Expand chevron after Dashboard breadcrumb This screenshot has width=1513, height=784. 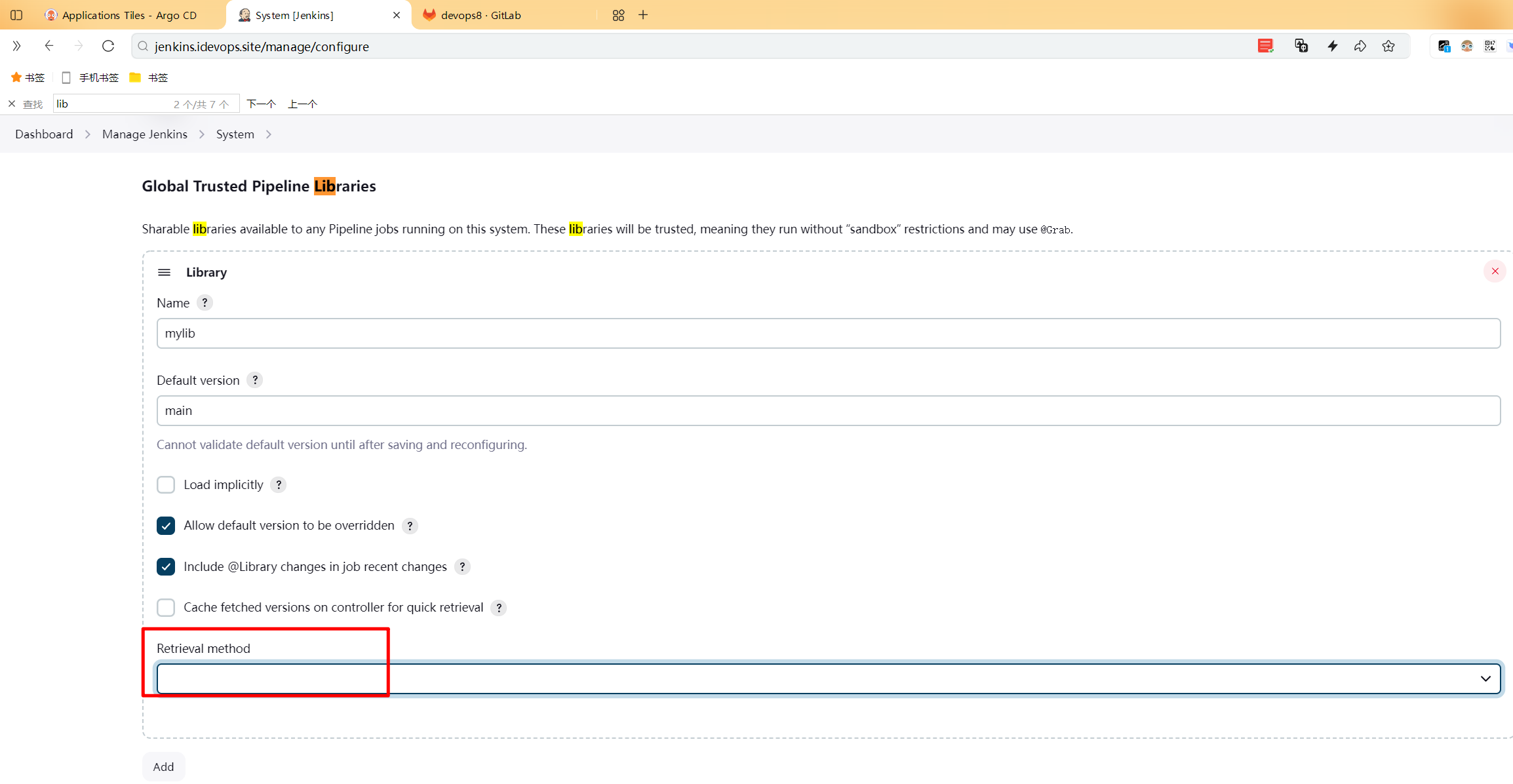(88, 134)
